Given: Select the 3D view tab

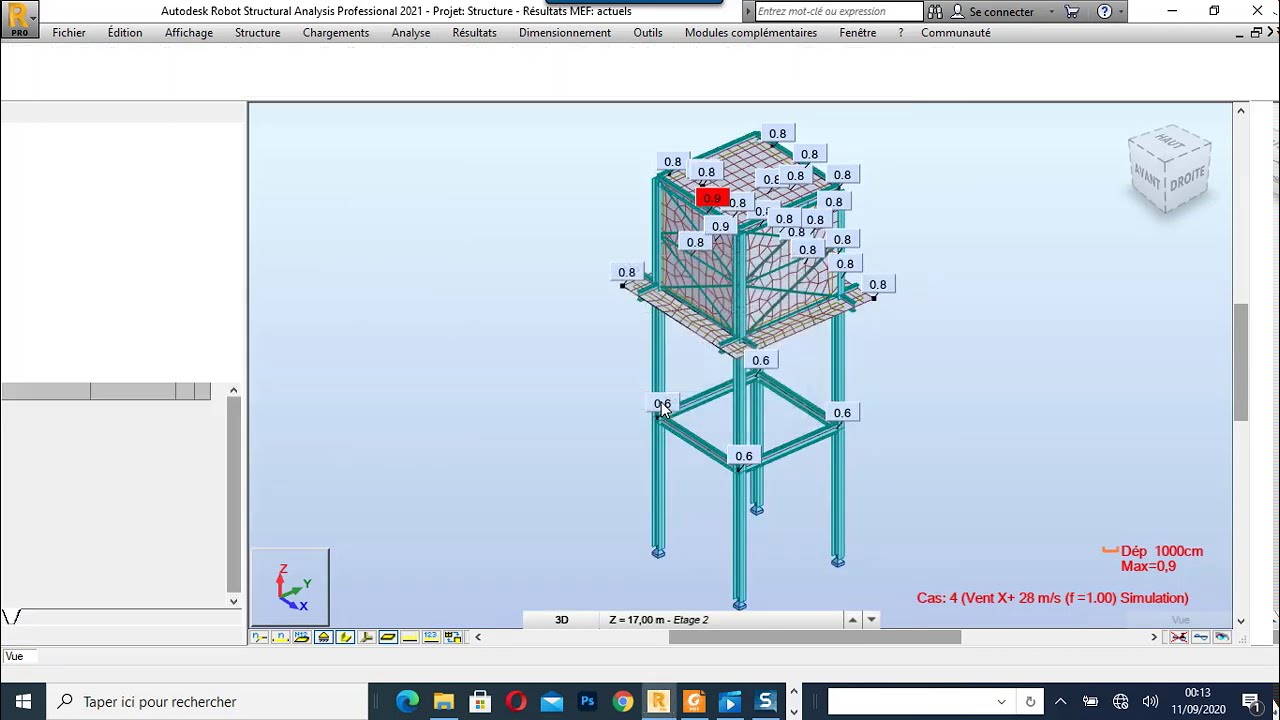Looking at the screenshot, I should point(562,620).
